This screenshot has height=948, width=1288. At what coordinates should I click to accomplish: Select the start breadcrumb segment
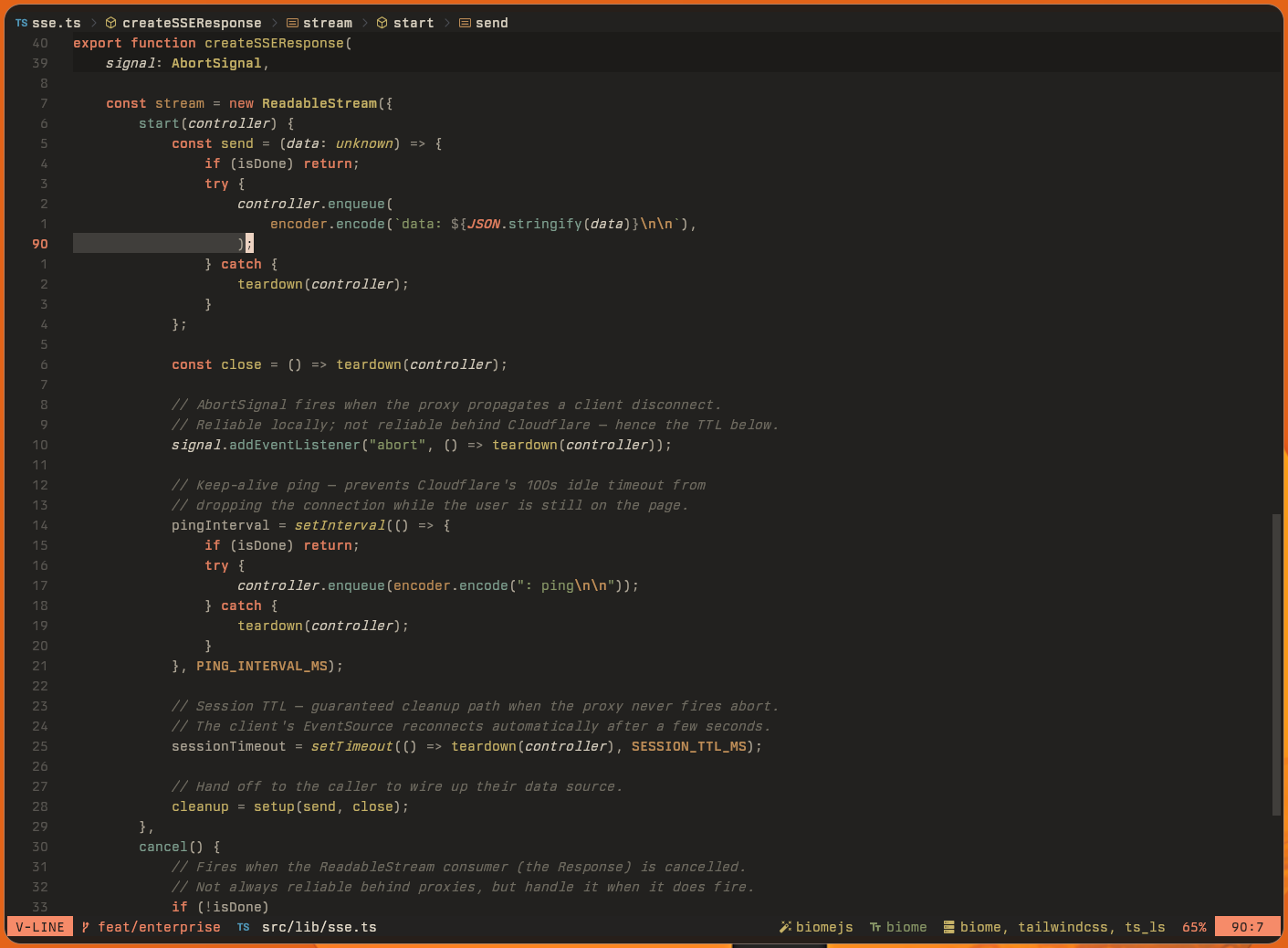(414, 23)
